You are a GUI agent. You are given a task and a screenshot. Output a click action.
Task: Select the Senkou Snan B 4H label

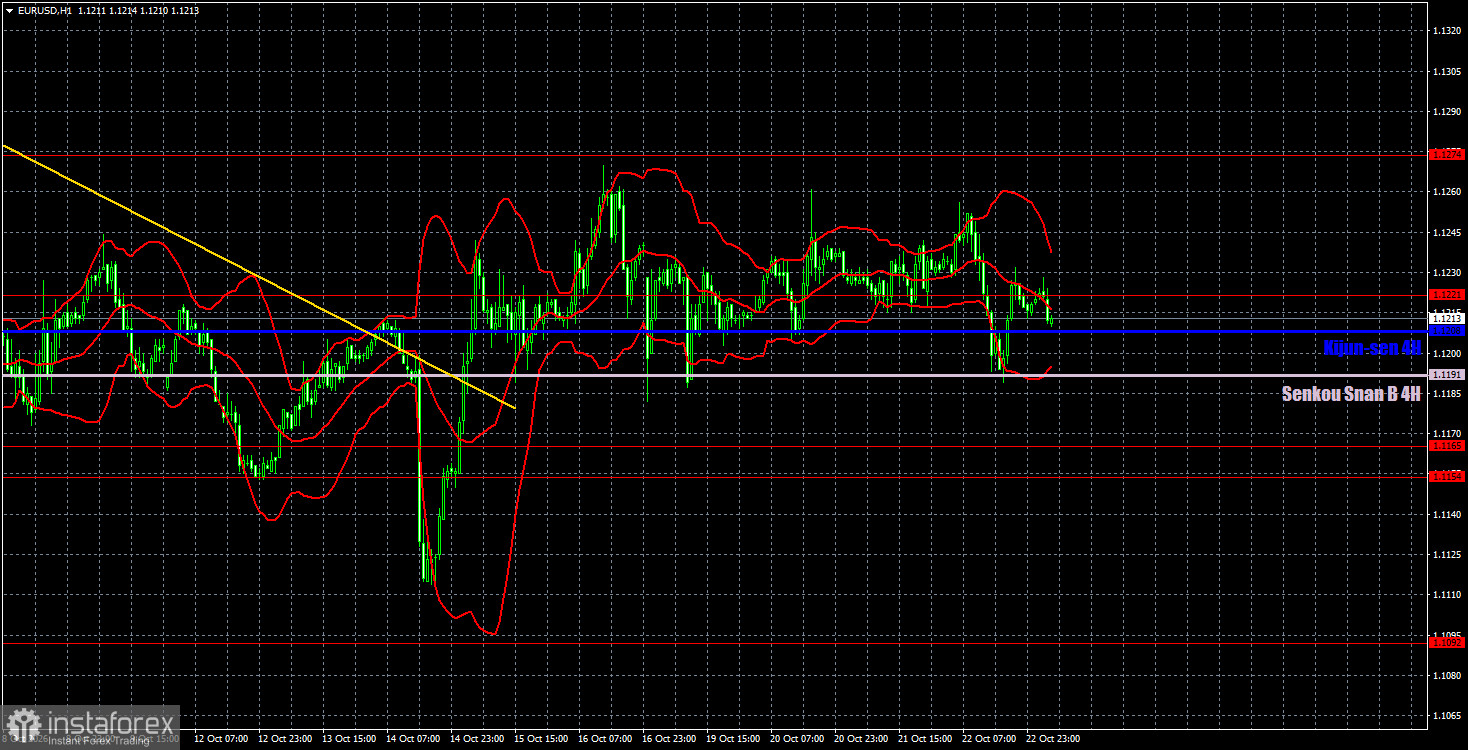tap(1351, 394)
